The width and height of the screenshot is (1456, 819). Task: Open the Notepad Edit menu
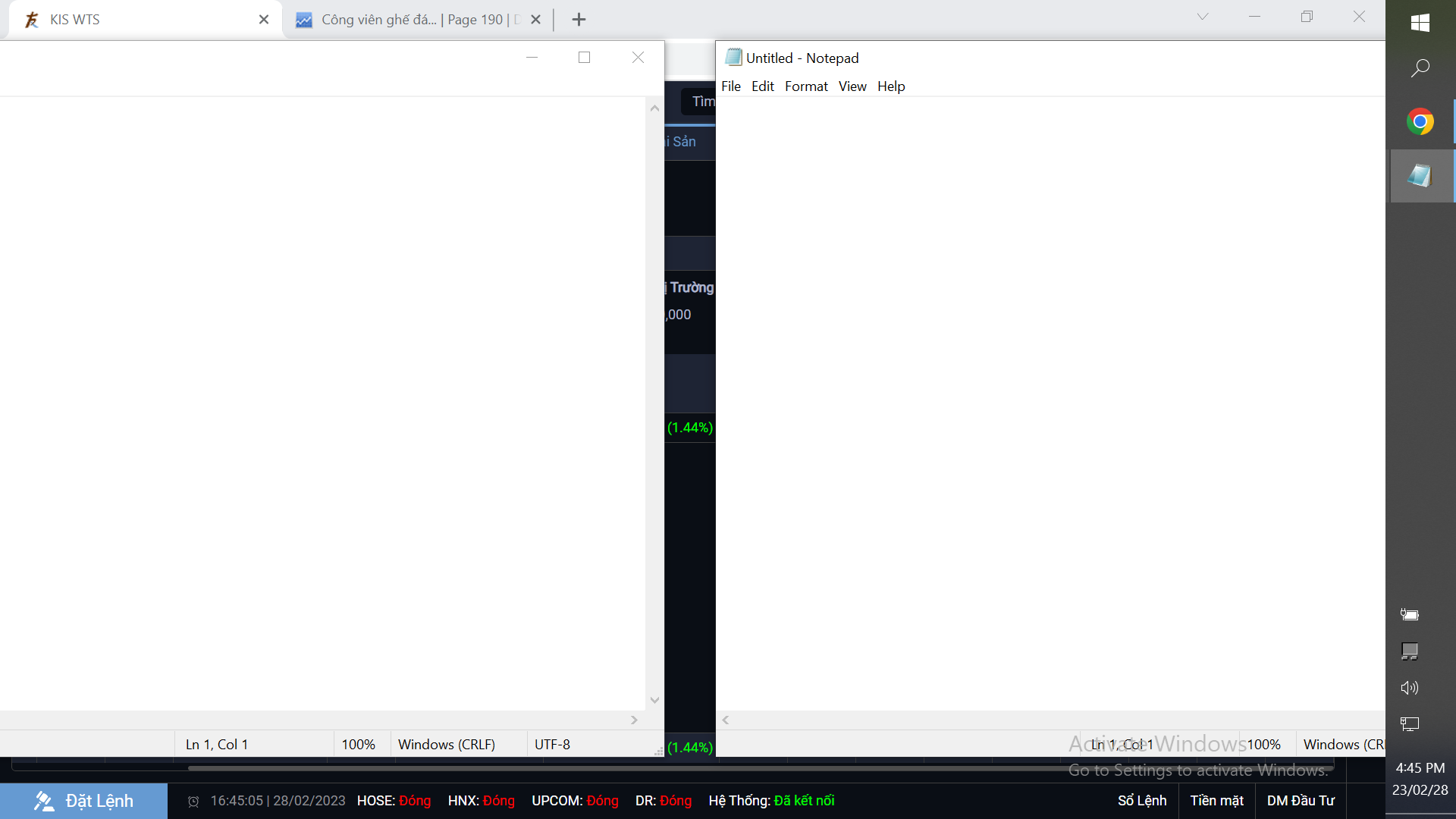762,86
